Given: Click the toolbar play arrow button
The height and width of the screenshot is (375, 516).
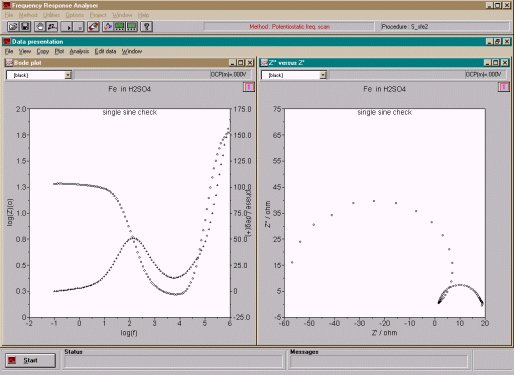Looking at the screenshot, I should [67, 27].
